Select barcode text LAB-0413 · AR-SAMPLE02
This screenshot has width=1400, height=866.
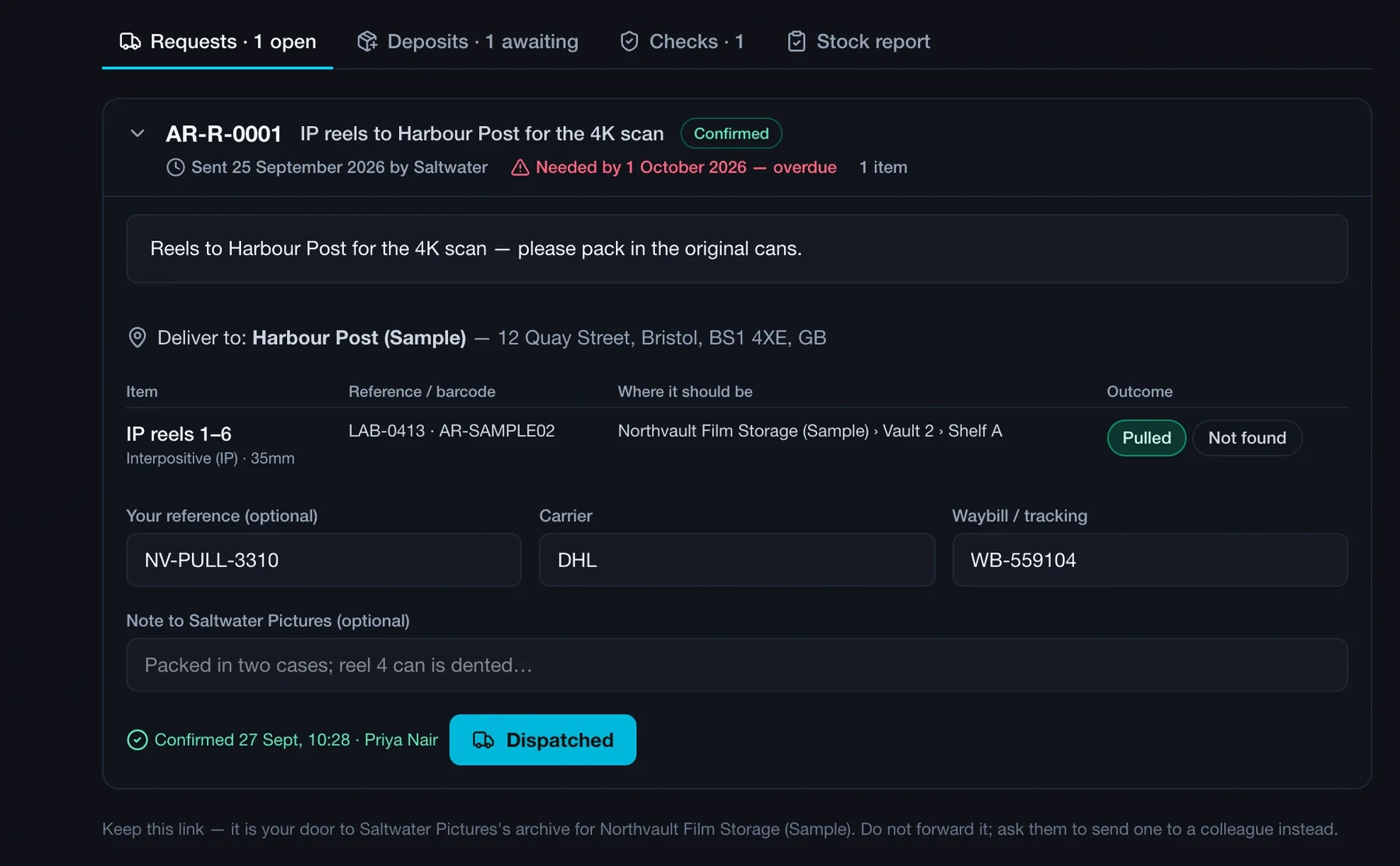[x=452, y=431]
